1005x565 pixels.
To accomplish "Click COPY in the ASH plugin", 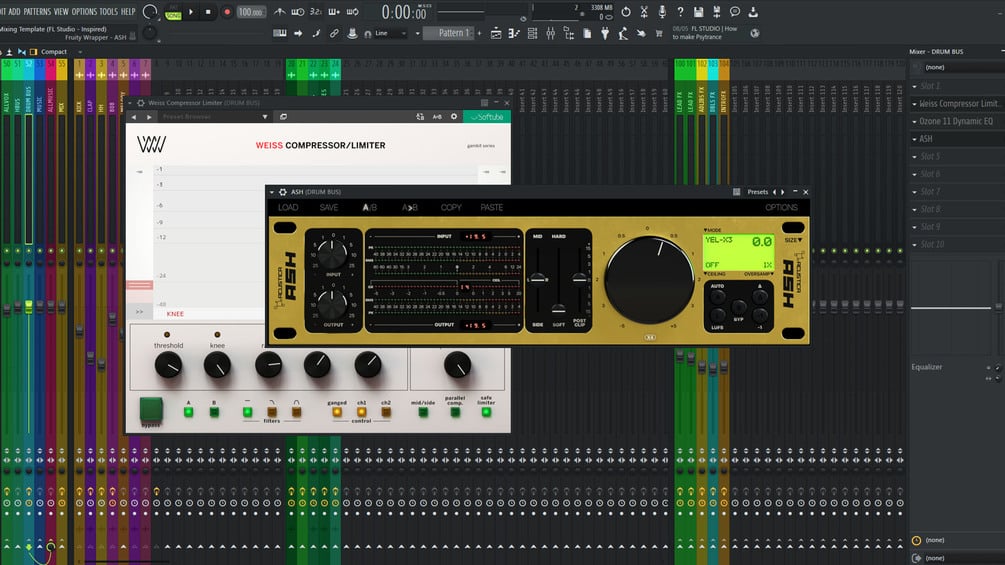I will coord(451,208).
